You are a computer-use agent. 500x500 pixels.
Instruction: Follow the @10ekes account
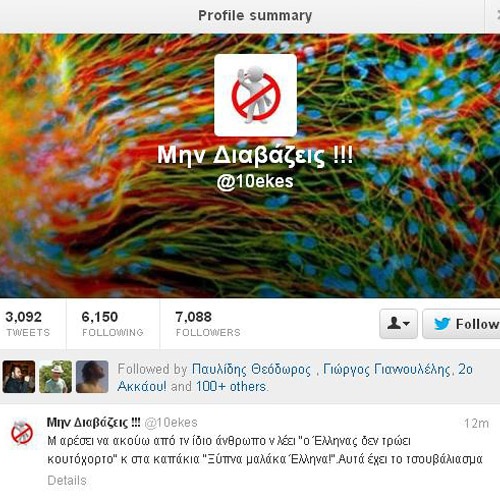[x=461, y=324]
